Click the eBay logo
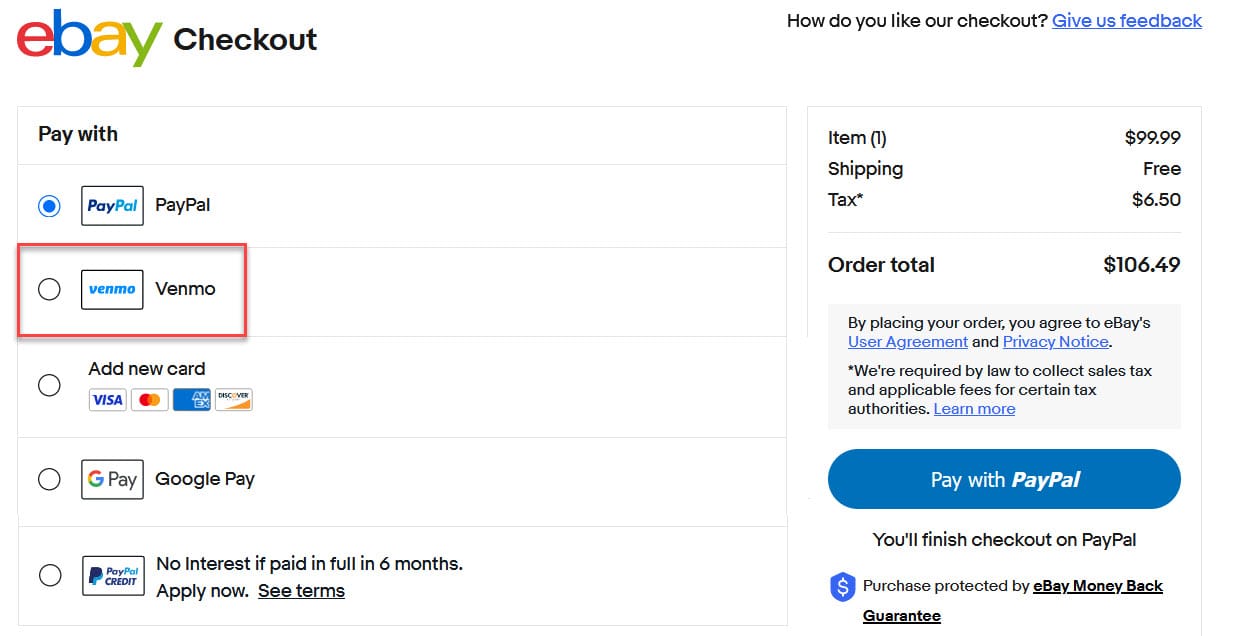This screenshot has height=636, width=1245. point(89,38)
